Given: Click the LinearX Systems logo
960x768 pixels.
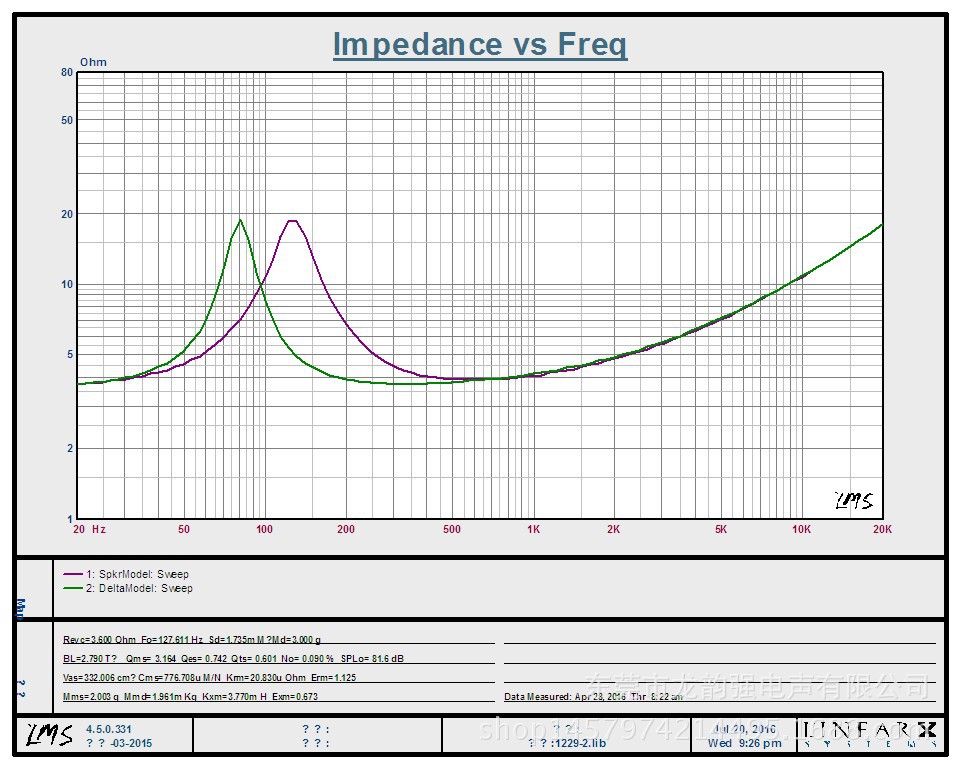Looking at the screenshot, I should click(x=869, y=734).
